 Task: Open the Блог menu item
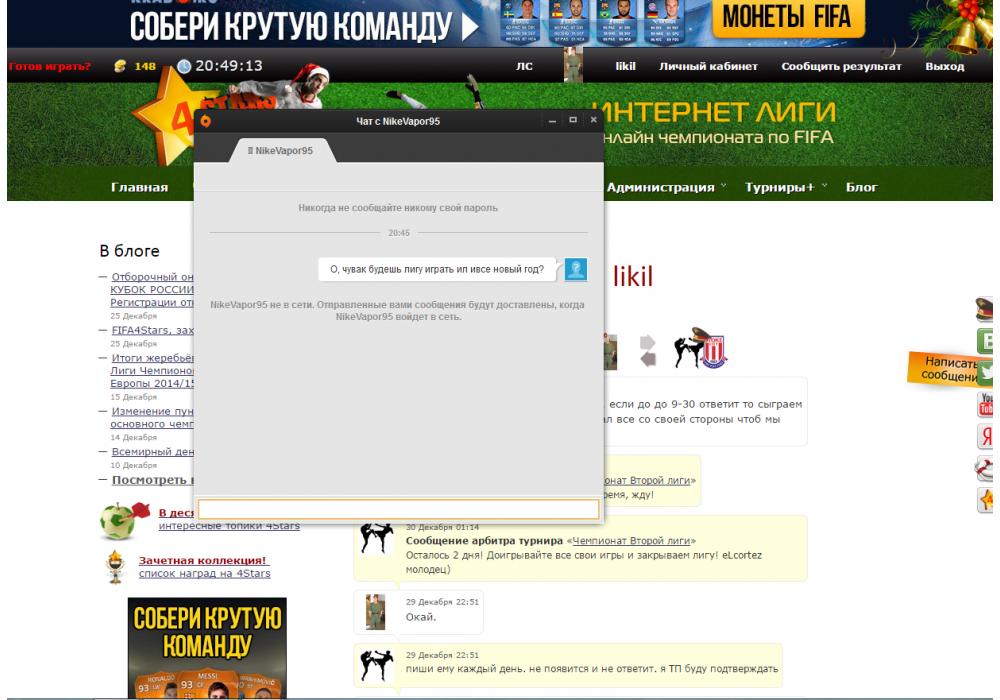[x=862, y=187]
